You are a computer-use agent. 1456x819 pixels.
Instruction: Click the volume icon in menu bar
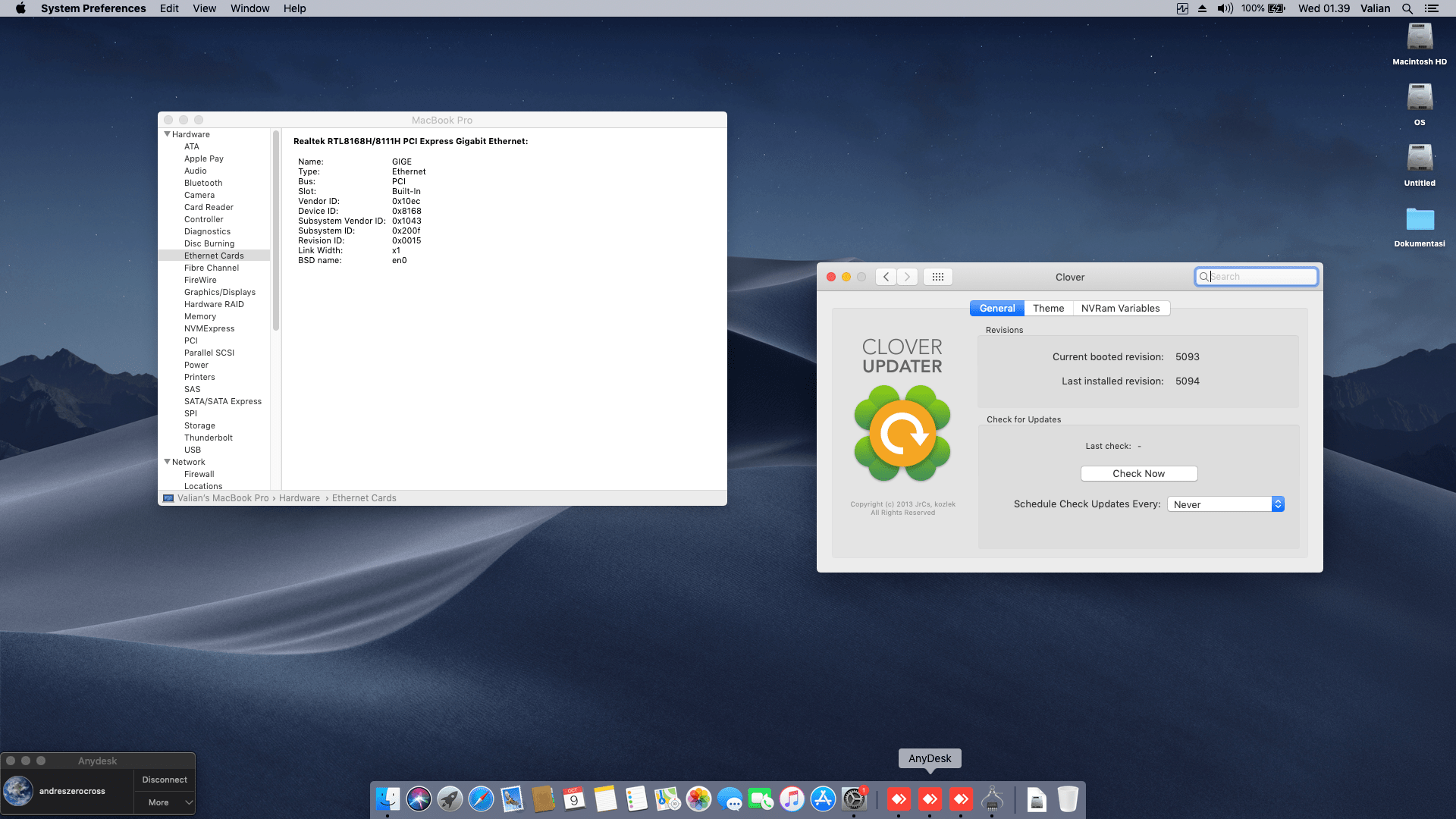click(1225, 8)
